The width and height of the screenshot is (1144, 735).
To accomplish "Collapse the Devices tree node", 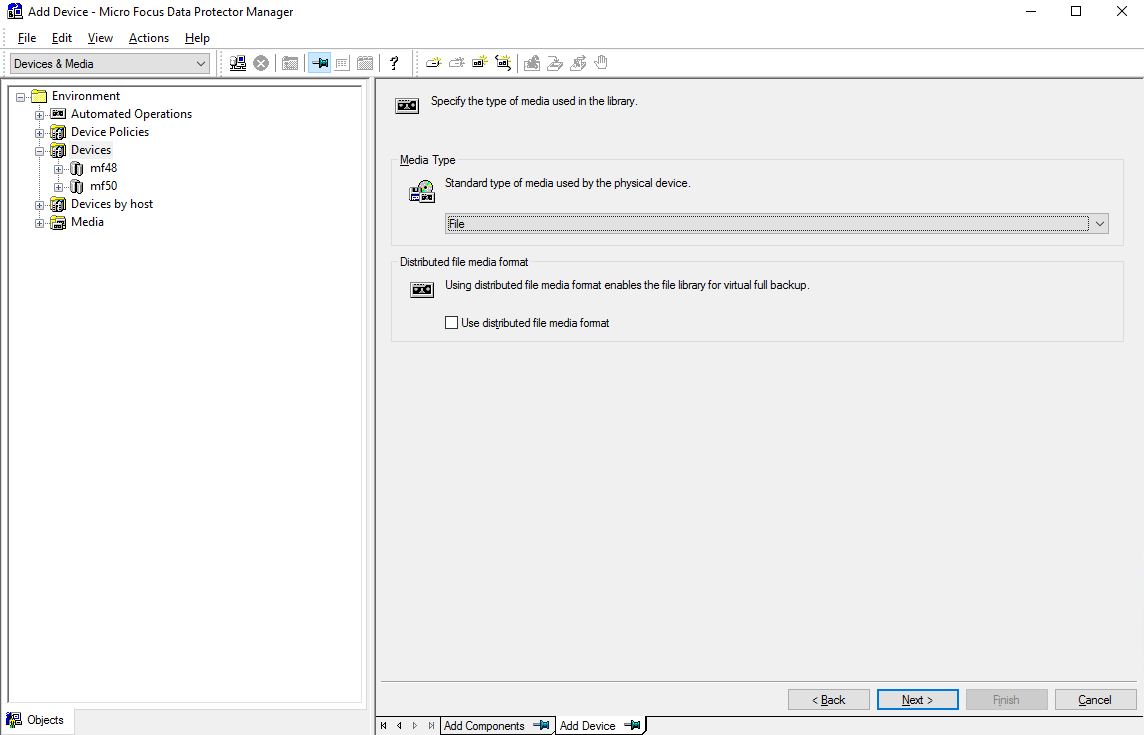I will click(39, 151).
